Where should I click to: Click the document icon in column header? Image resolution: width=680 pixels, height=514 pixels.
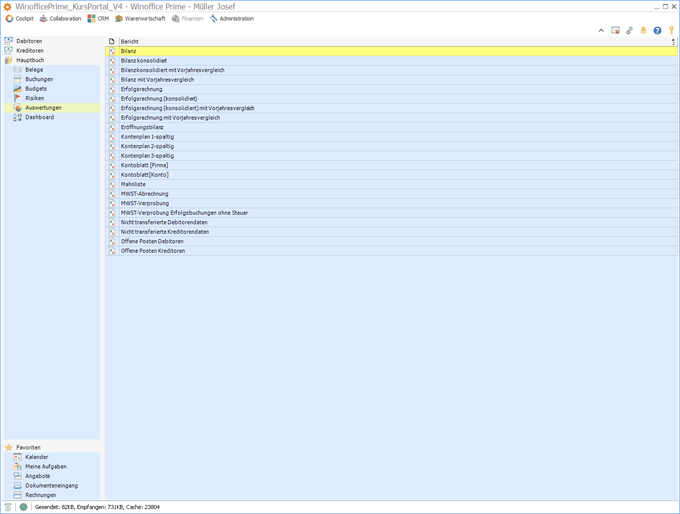[x=112, y=41]
